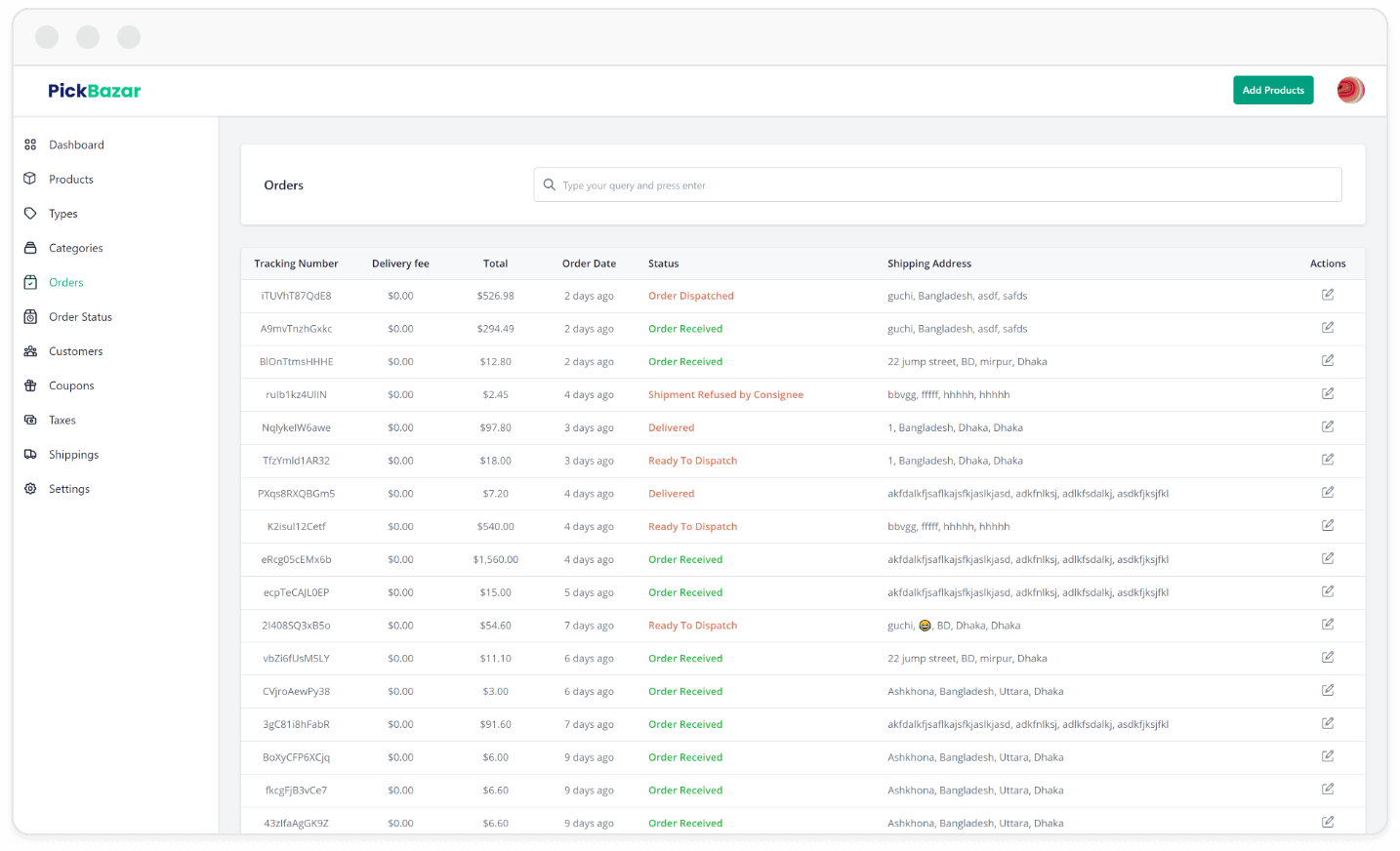
Task: Edit order iTUVhT87QdE8 using its action icon
Action: click(1328, 295)
